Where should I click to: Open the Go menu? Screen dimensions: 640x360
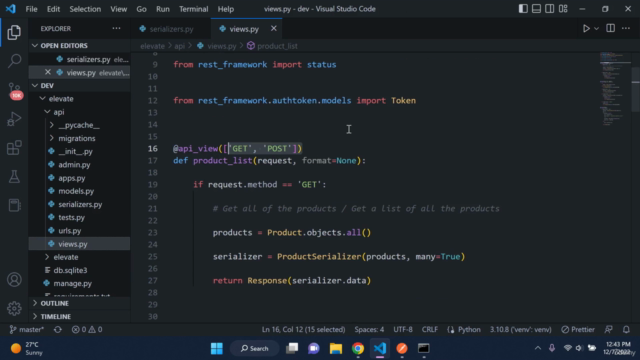pyautogui.click(x=141, y=9)
